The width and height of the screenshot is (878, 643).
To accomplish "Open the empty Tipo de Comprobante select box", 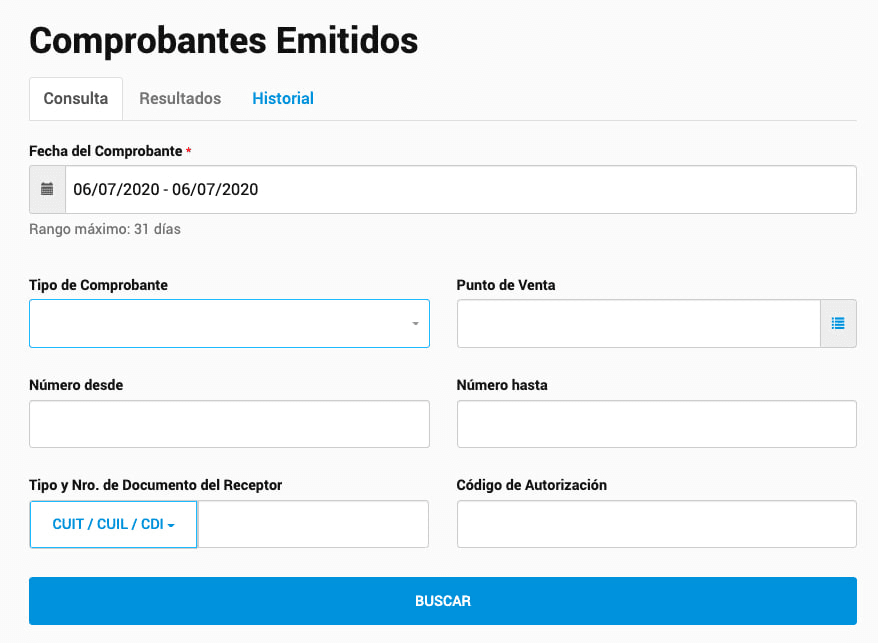I will (220, 324).
